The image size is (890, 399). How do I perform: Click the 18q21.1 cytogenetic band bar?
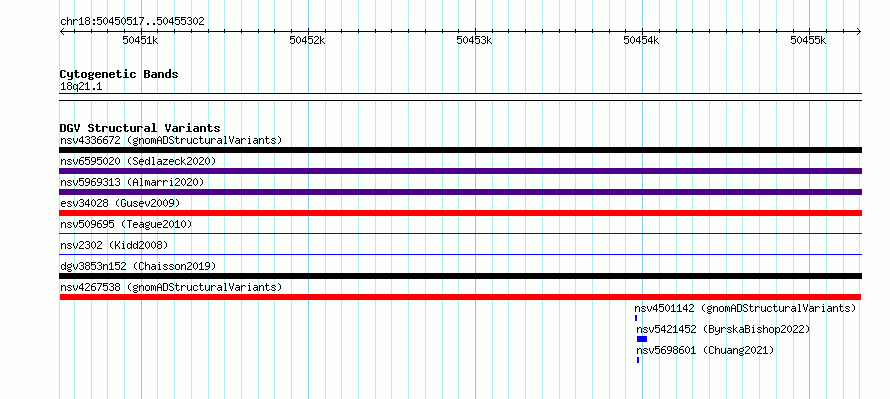[x=460, y=97]
